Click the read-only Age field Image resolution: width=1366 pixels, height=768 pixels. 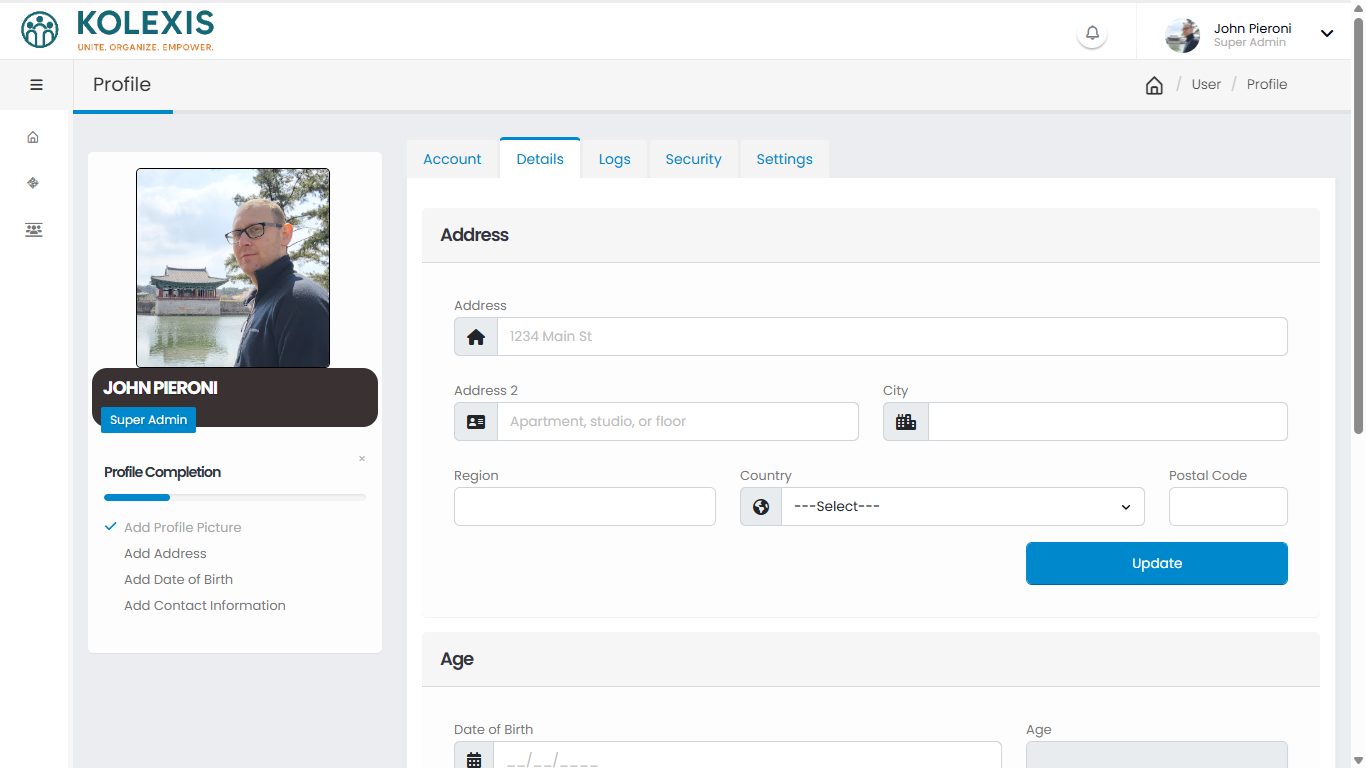[1157, 757]
